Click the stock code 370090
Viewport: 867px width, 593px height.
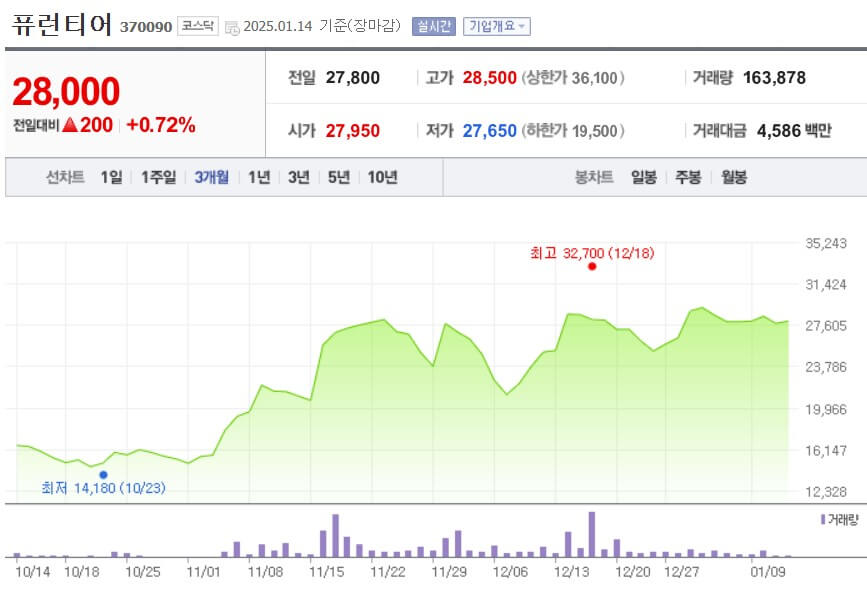coord(146,27)
